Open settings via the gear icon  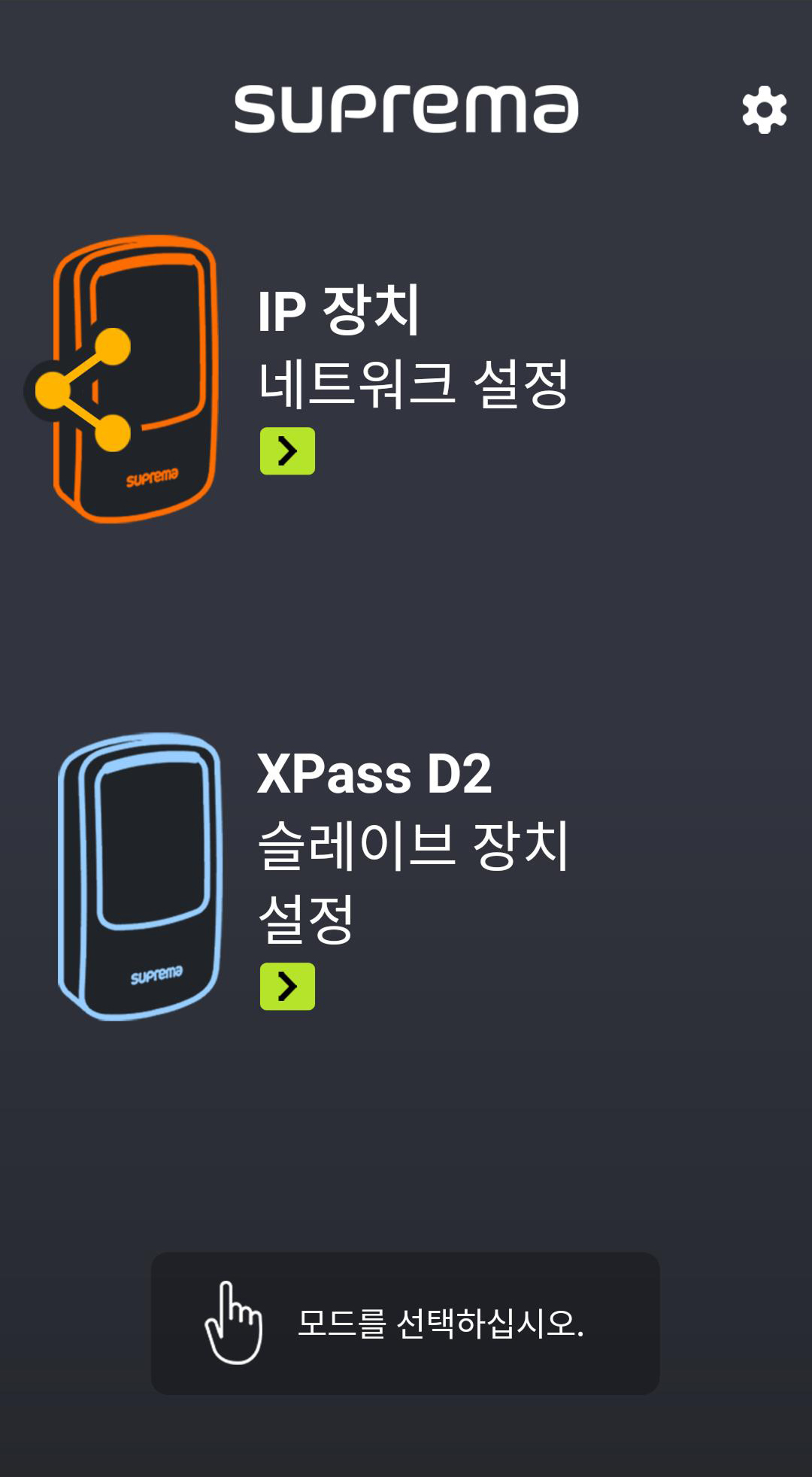[764, 110]
